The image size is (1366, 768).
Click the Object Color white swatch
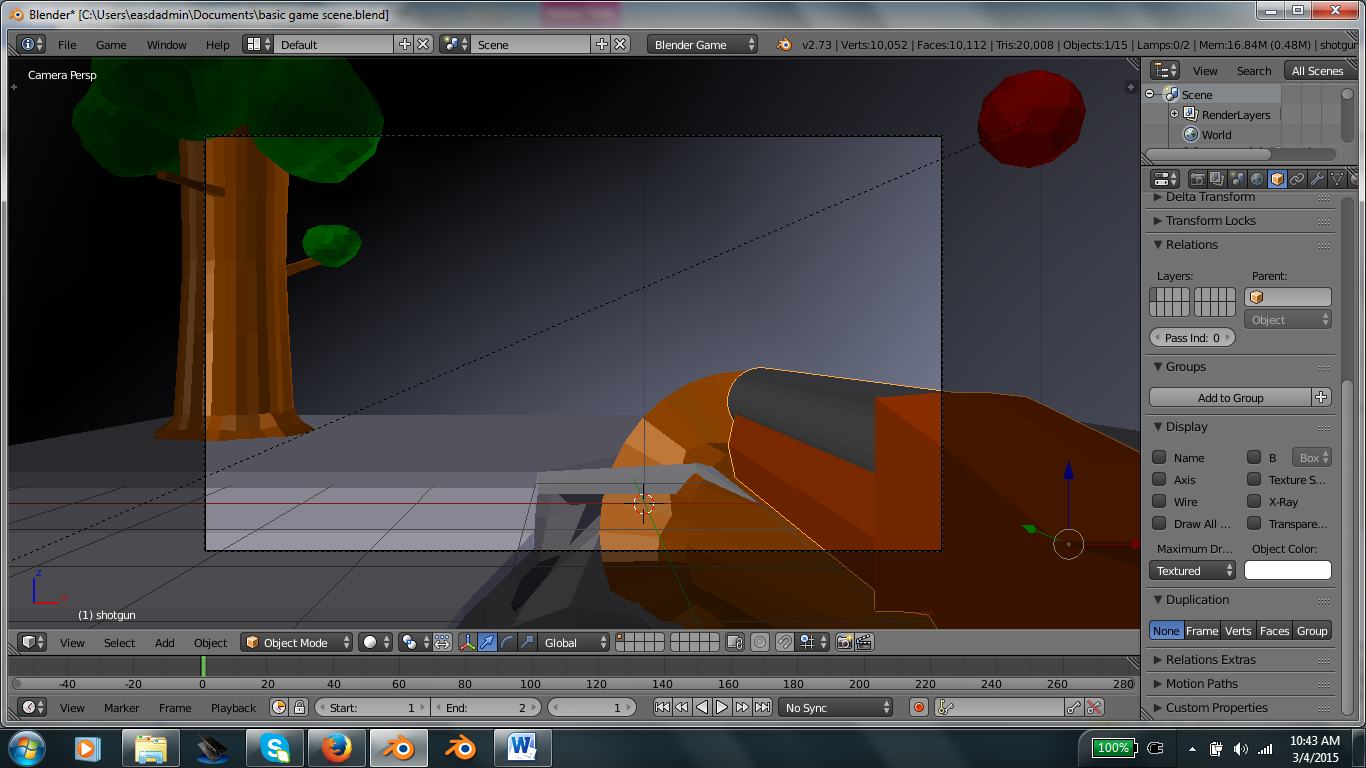click(1287, 570)
